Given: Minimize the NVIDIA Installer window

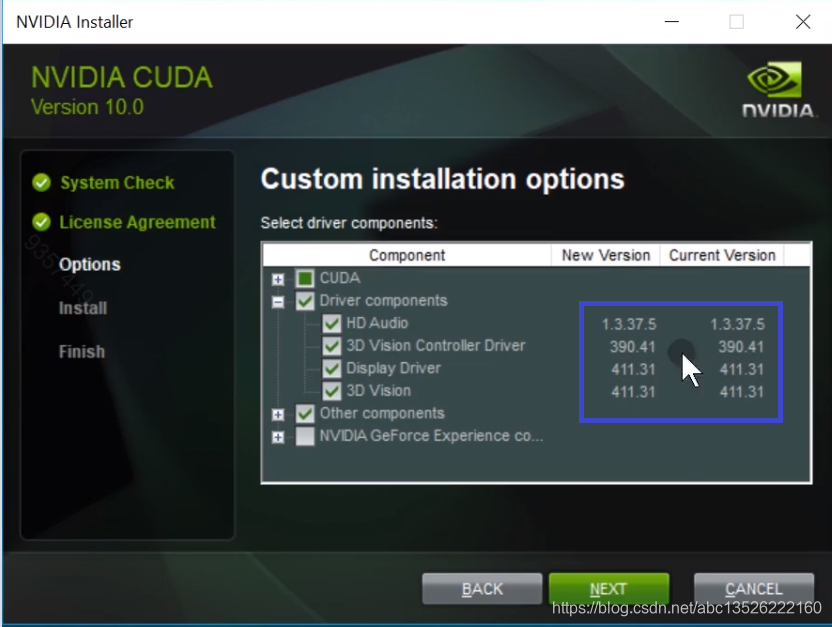Looking at the screenshot, I should [672, 22].
